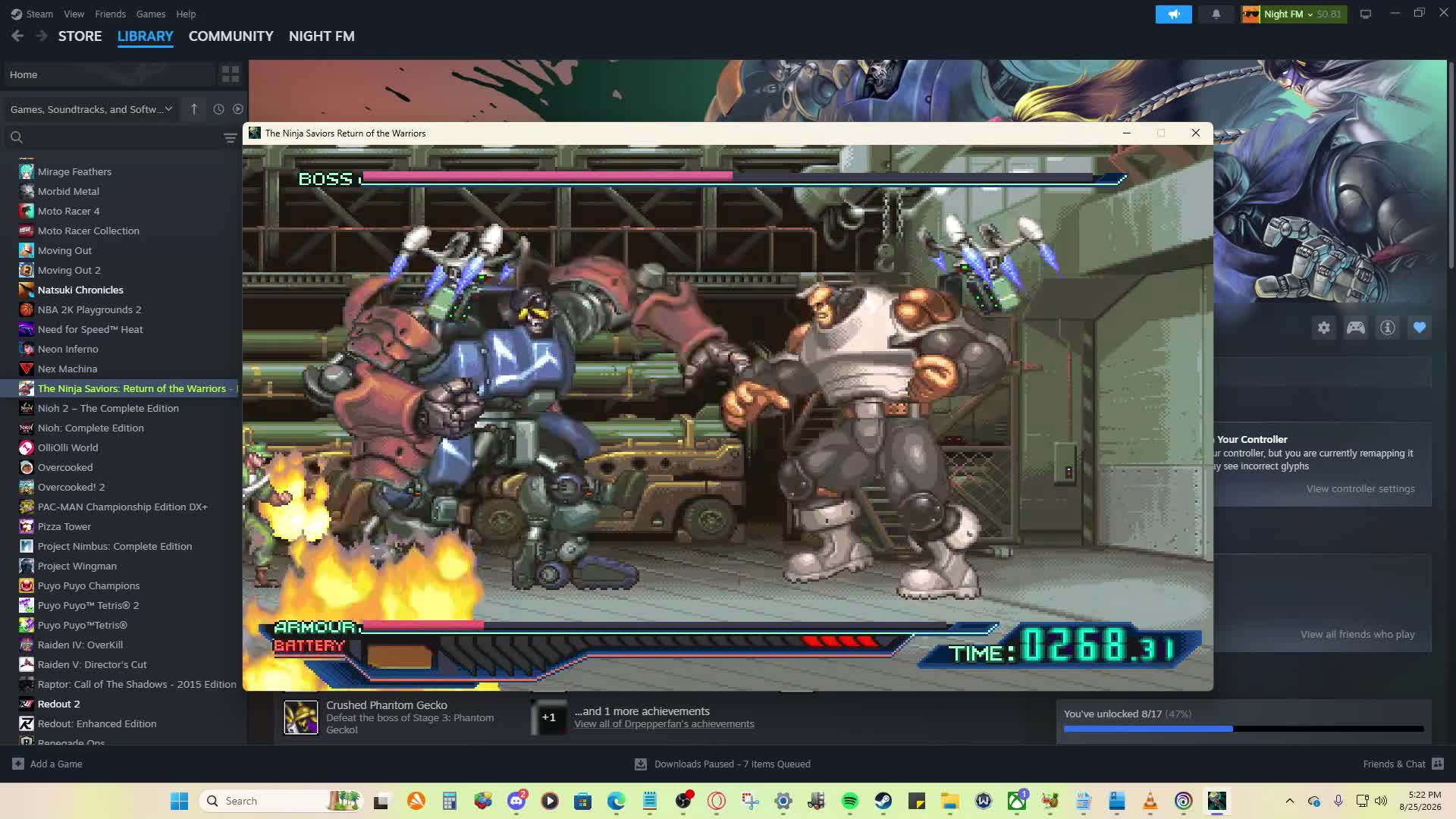This screenshot has height=819, width=1456.
Task: Open the Help menu
Action: [x=186, y=14]
